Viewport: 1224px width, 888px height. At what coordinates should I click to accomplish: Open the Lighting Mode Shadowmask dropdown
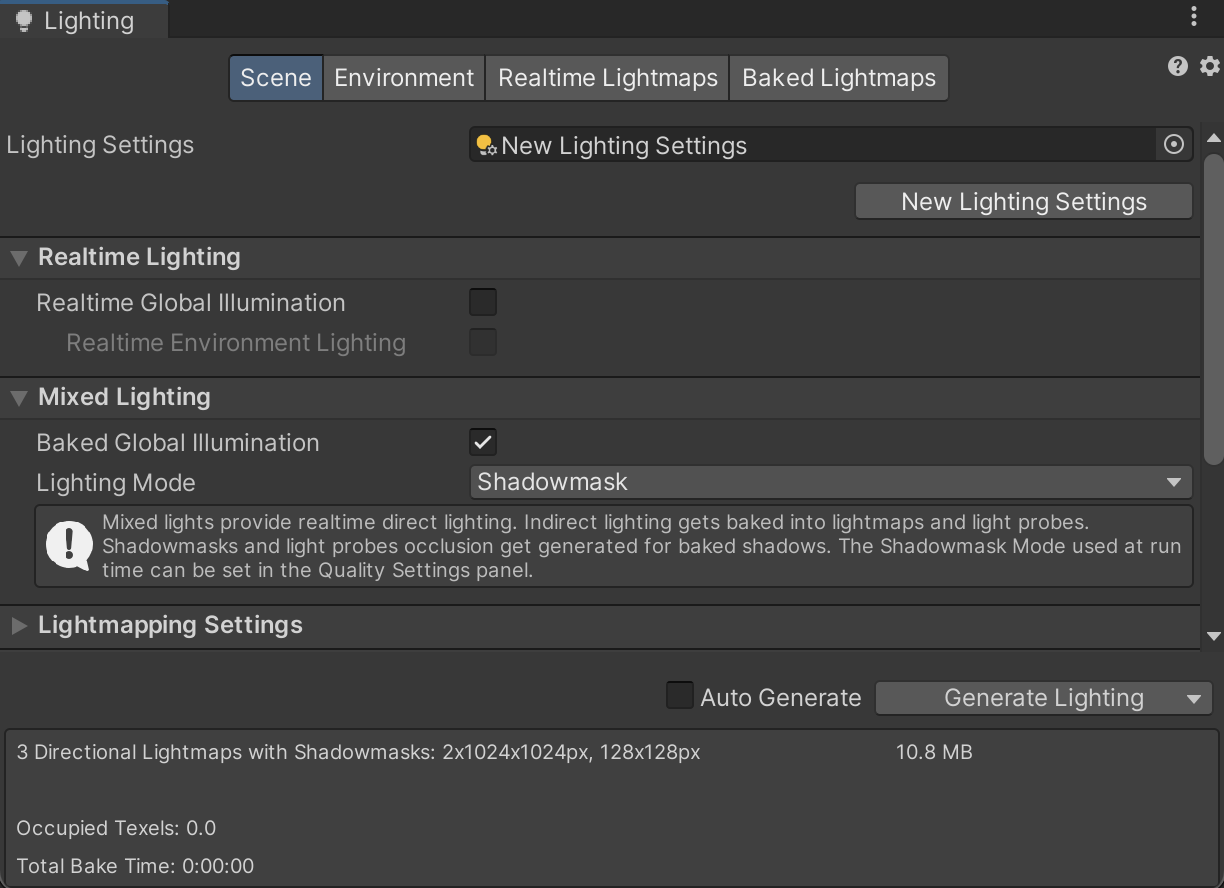(830, 482)
